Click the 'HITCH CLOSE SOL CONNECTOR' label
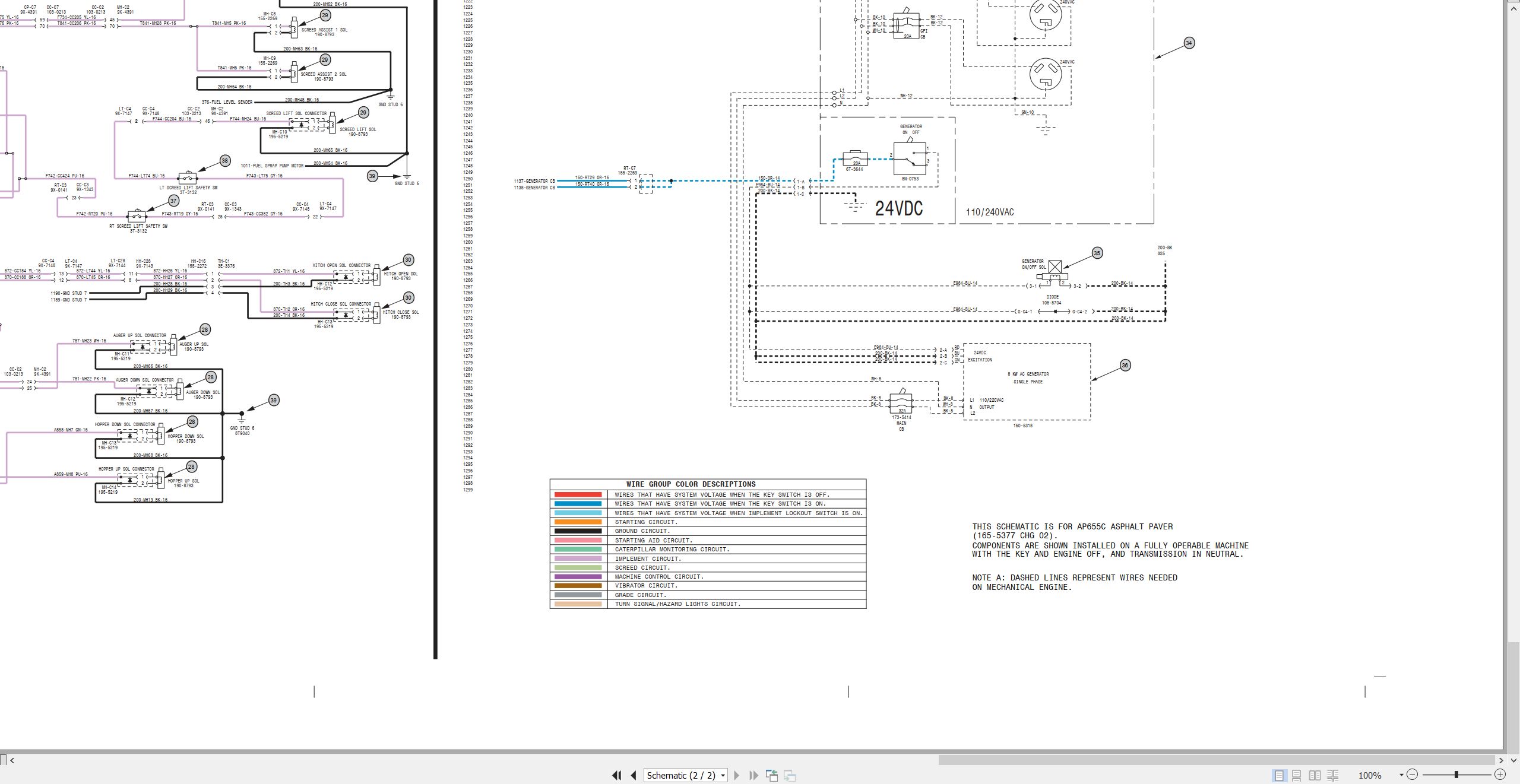The height and width of the screenshot is (784, 1520). point(341,304)
